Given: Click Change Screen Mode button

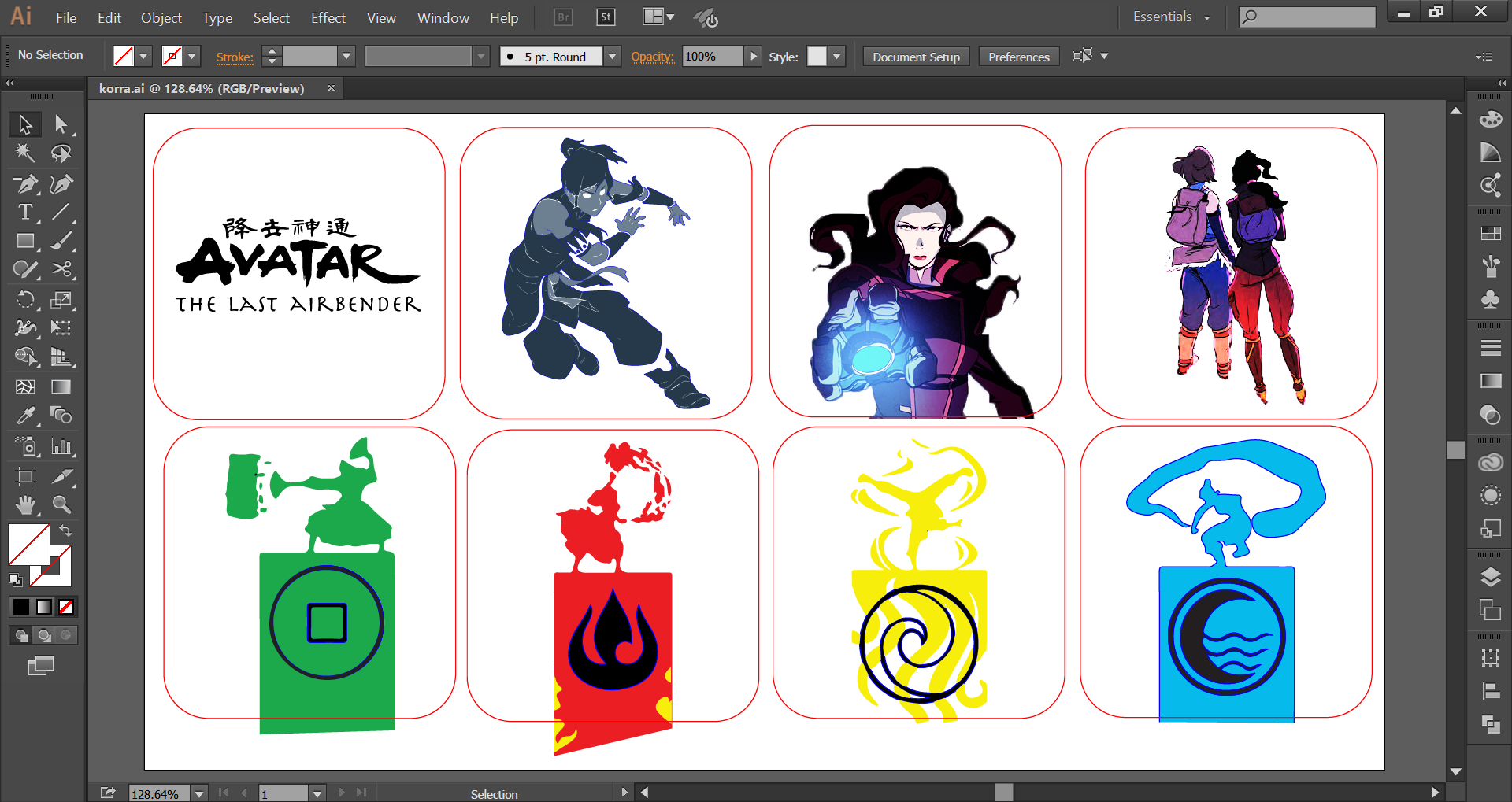Looking at the screenshot, I should [40, 666].
